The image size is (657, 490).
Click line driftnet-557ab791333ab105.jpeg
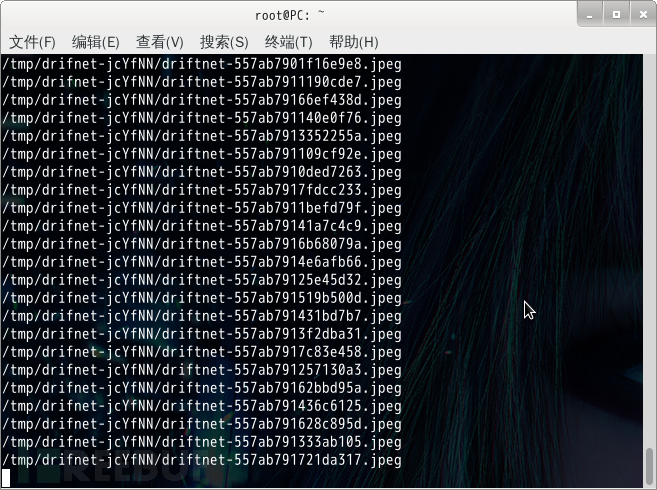pyautogui.click(x=202, y=443)
